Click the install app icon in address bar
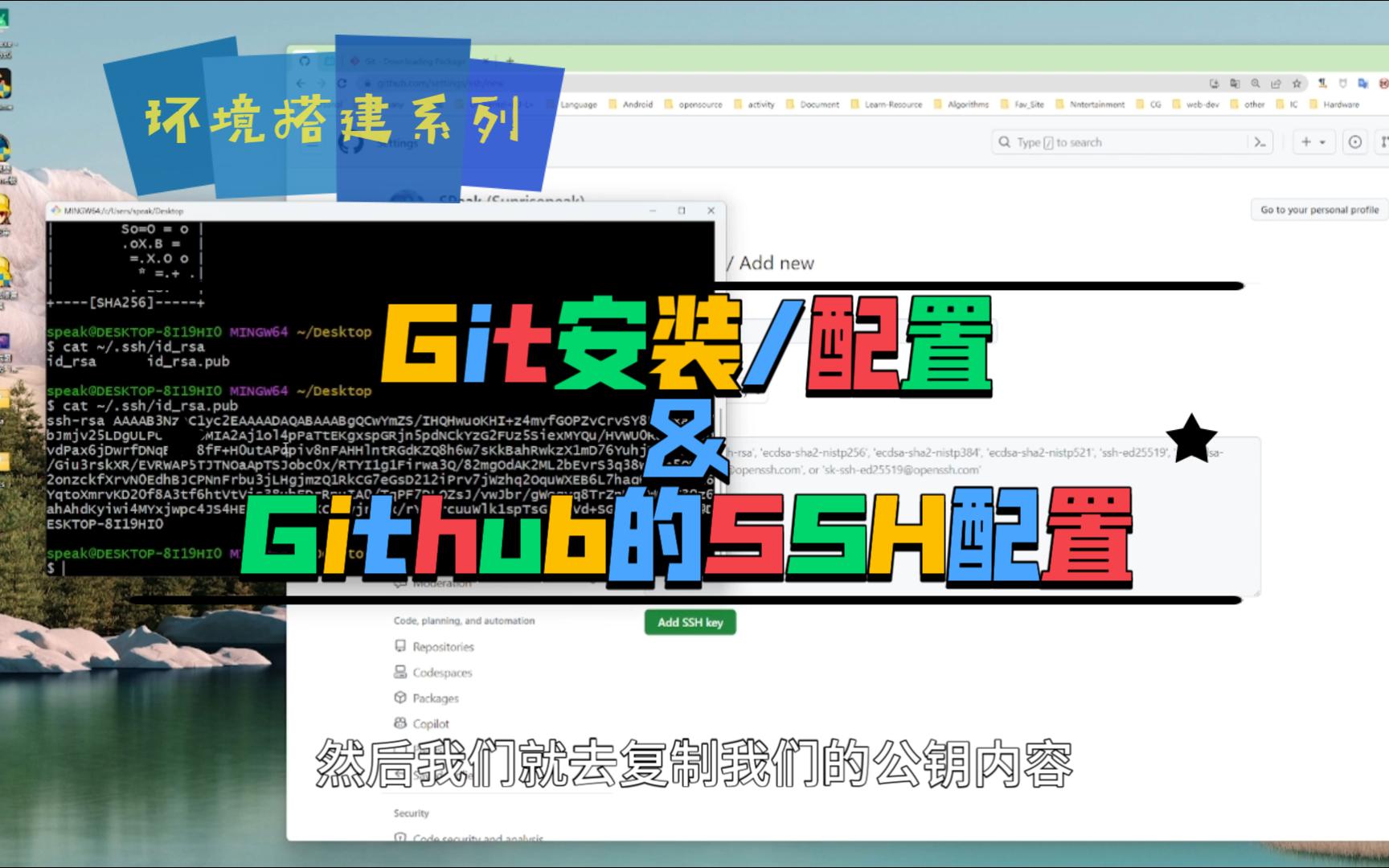 click(1214, 84)
